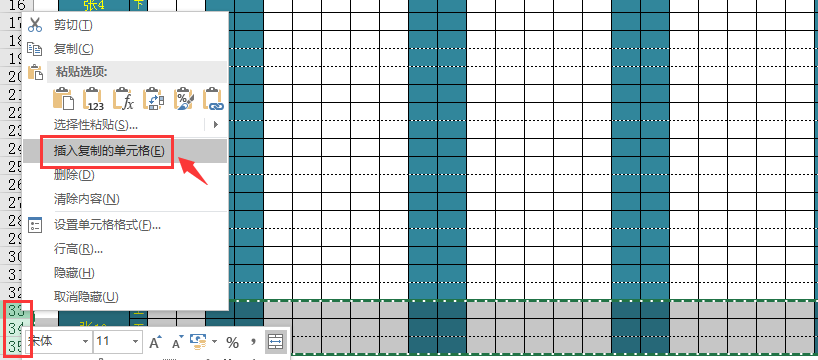Apply comma style from mini toolbar
Viewport: 818px width, 360px height.
(254, 342)
